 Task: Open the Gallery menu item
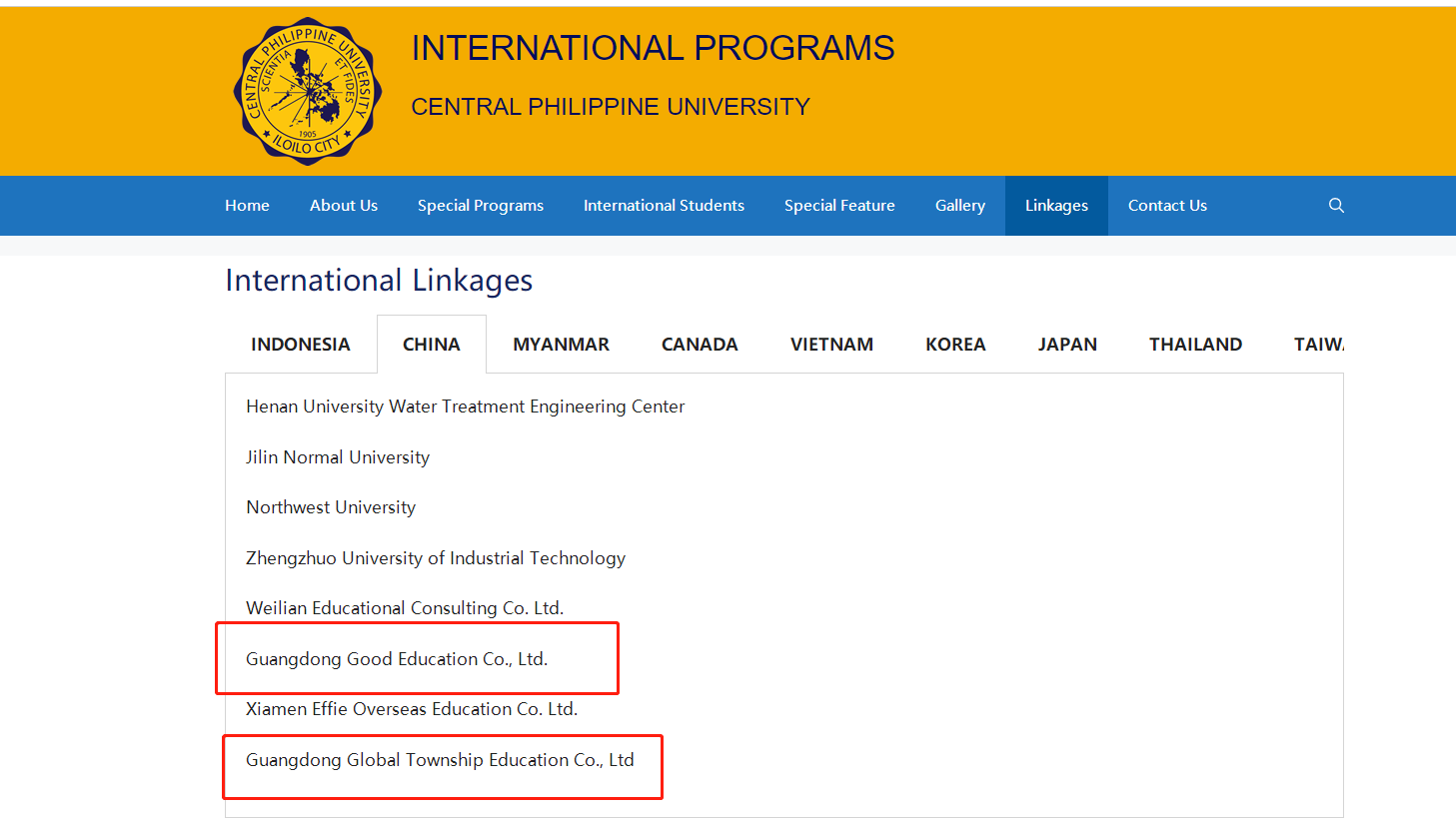pos(960,206)
